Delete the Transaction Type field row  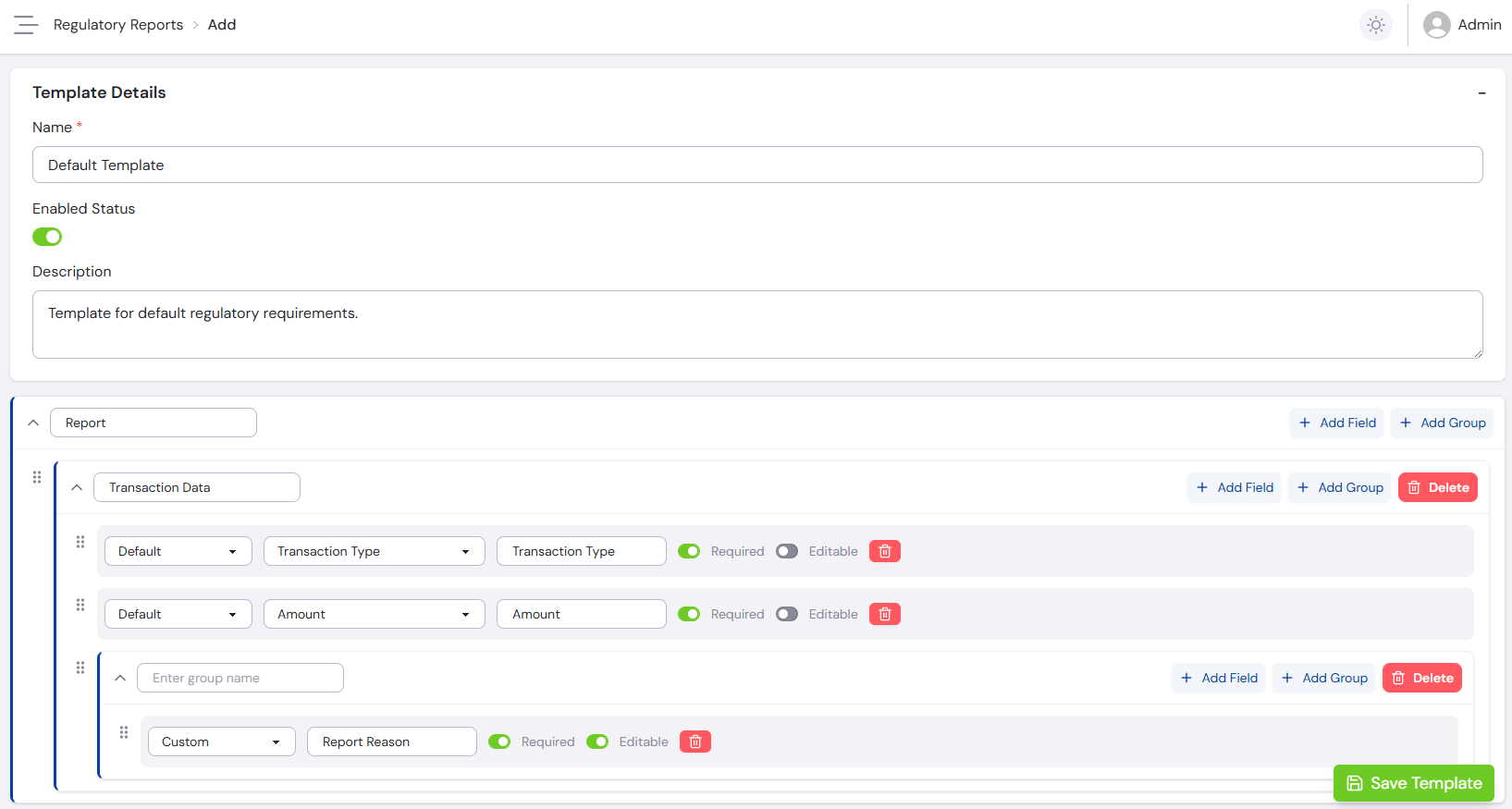pos(885,551)
